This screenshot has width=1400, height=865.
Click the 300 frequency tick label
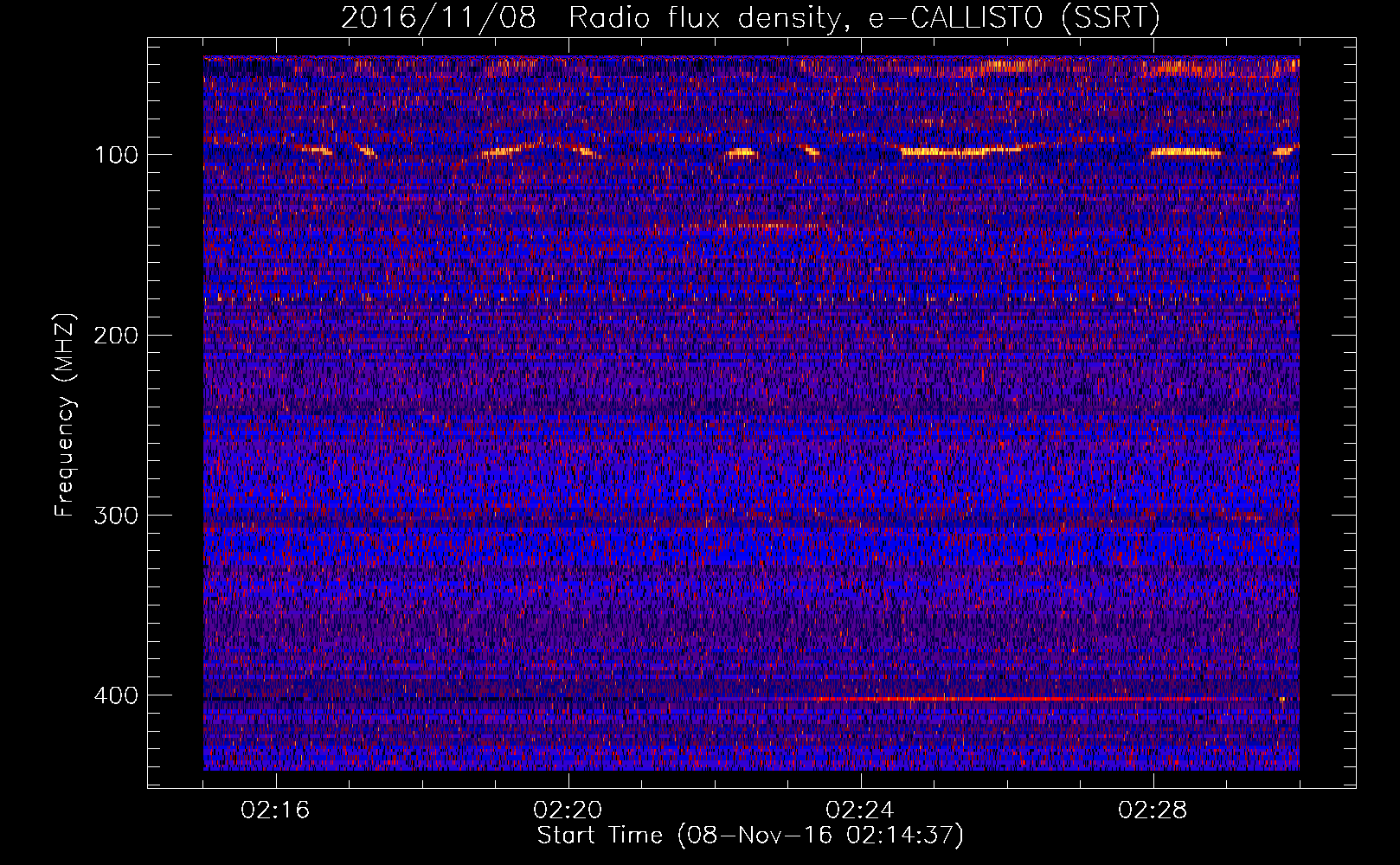click(x=116, y=516)
